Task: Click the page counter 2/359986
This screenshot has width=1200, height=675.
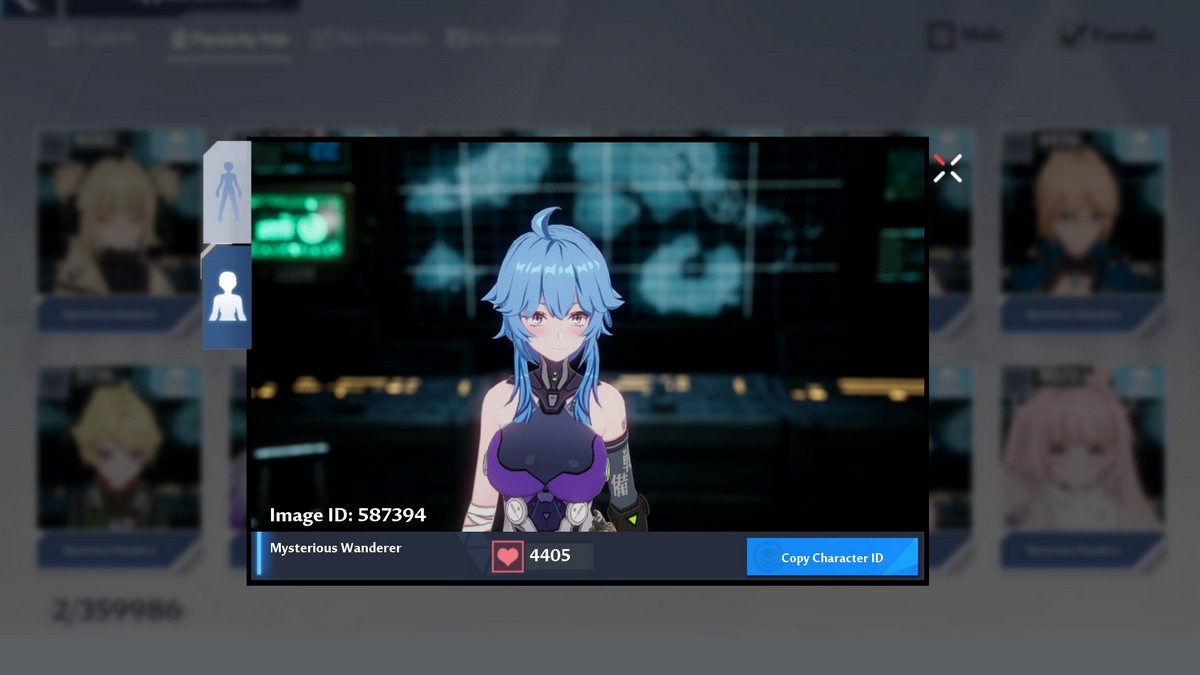Action: pyautogui.click(x=118, y=610)
